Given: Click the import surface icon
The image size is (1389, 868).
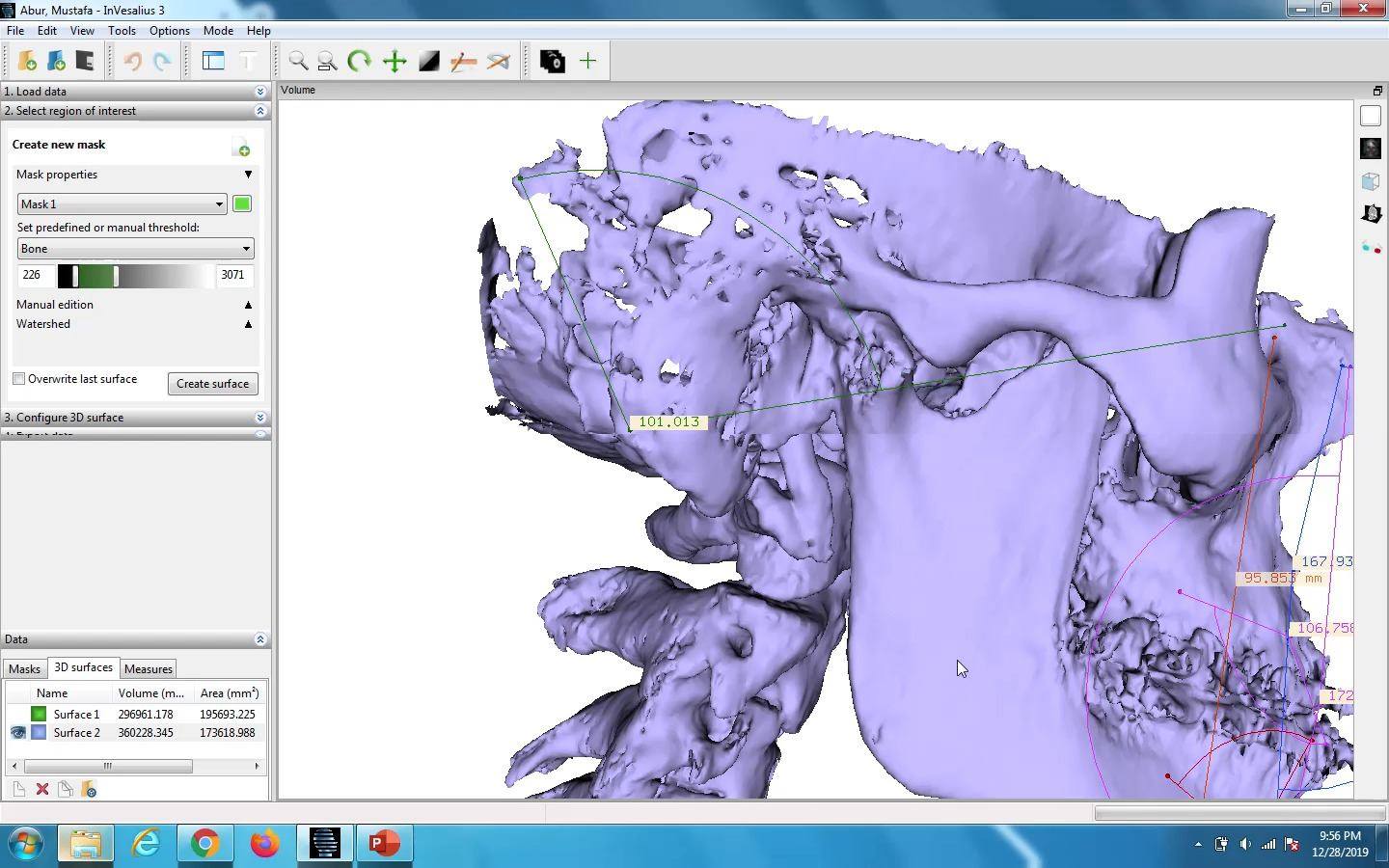Looking at the screenshot, I should click(90, 790).
